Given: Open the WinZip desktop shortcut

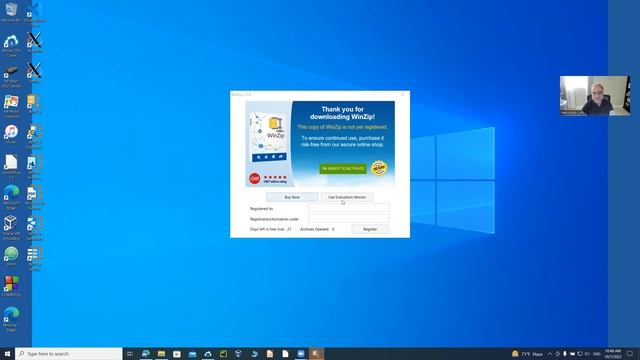Looking at the screenshot, I should point(34,104).
